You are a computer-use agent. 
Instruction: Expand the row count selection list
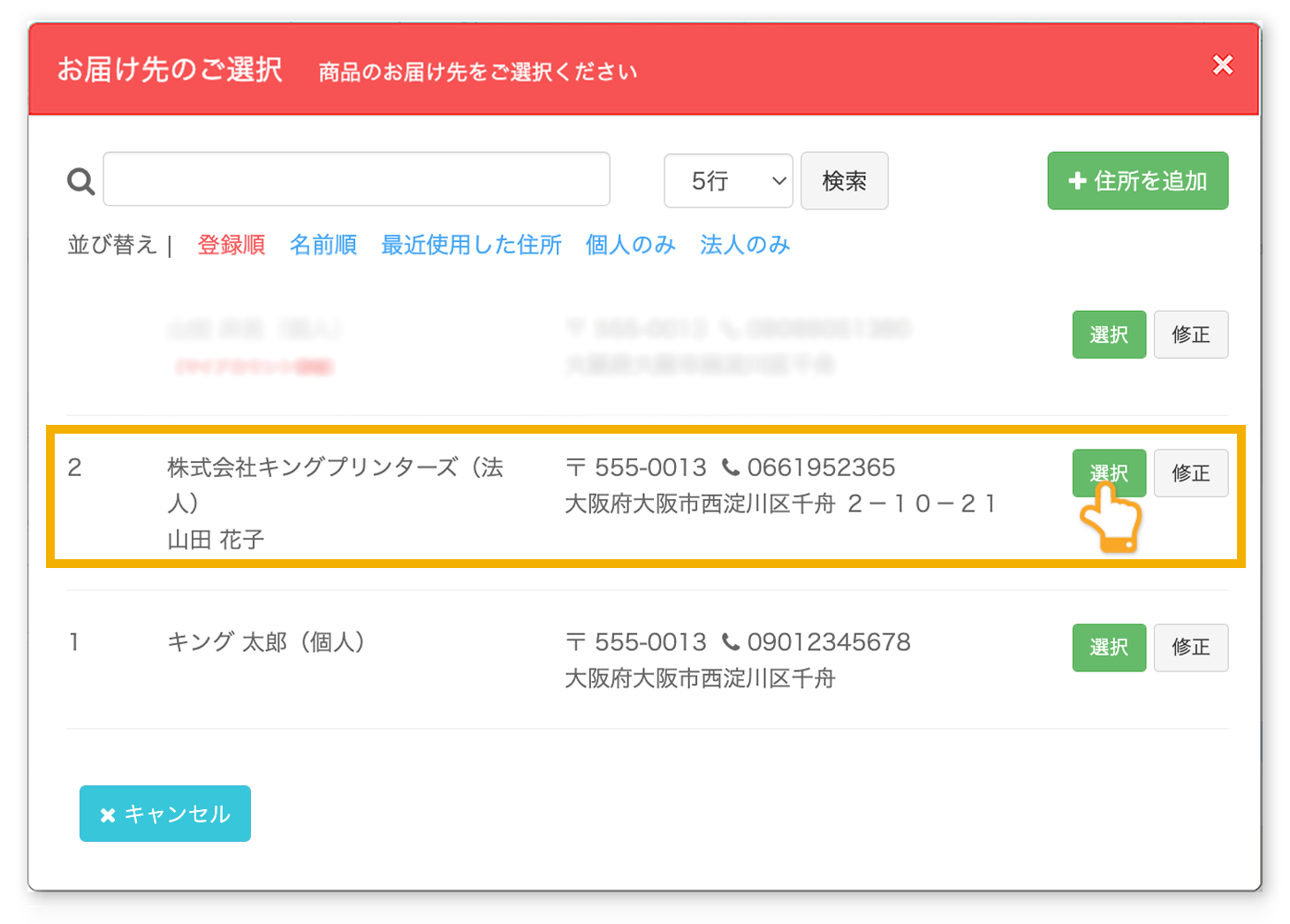tap(727, 180)
